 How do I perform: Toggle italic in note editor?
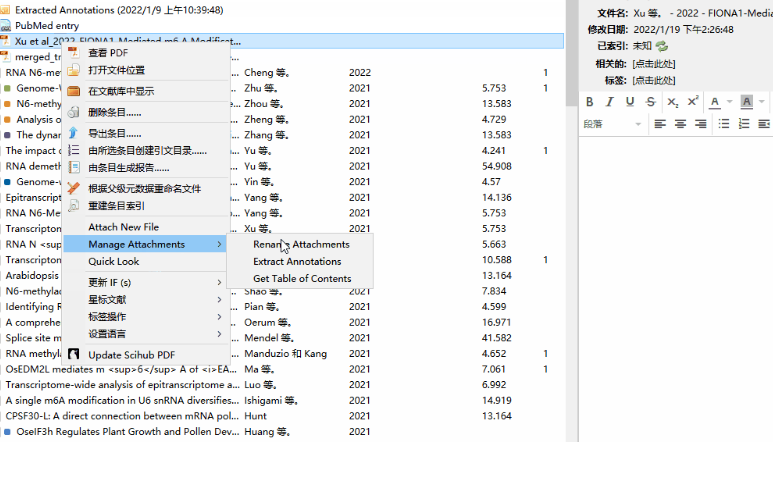(x=610, y=102)
